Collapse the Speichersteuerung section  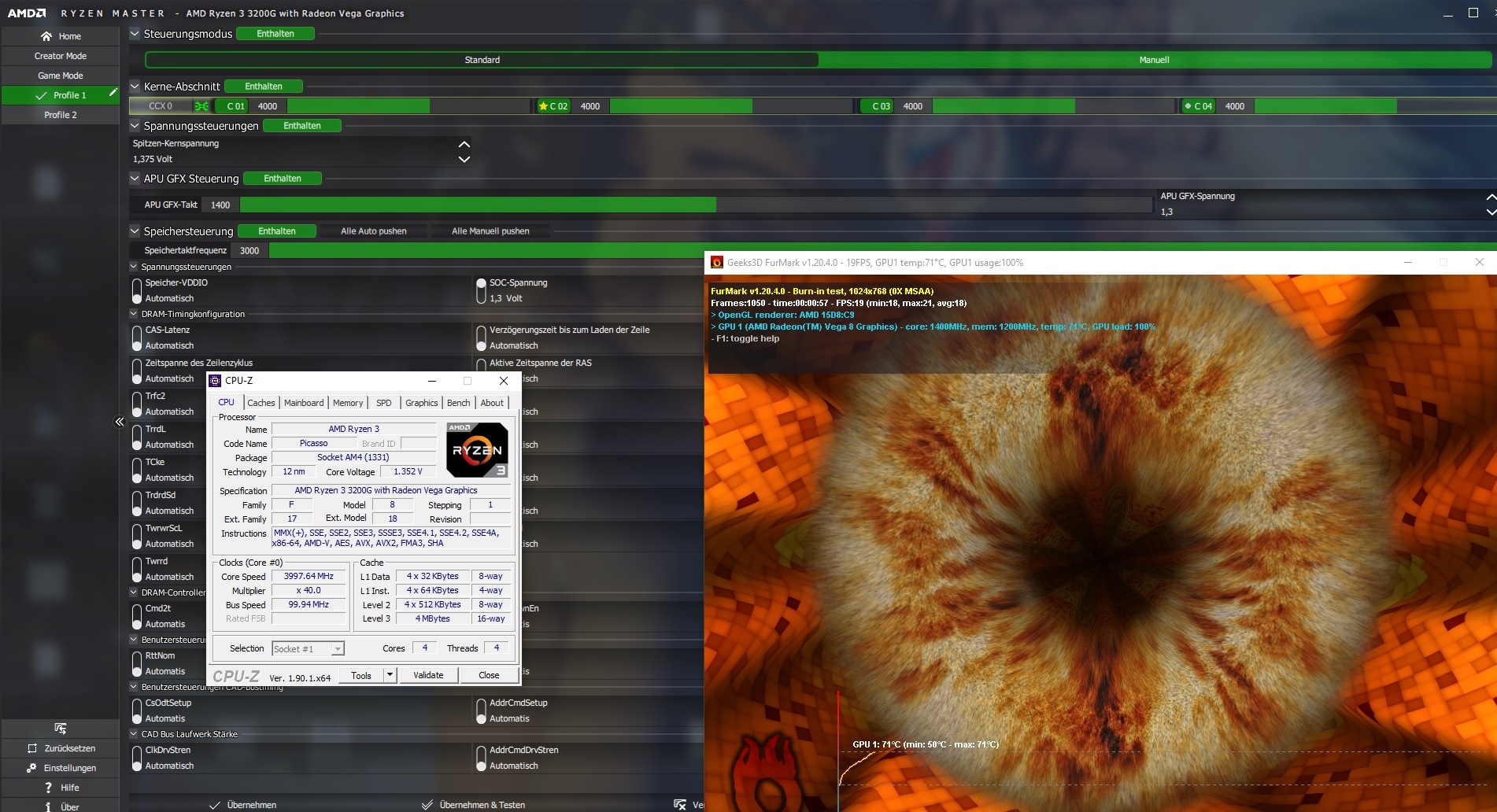[135, 231]
